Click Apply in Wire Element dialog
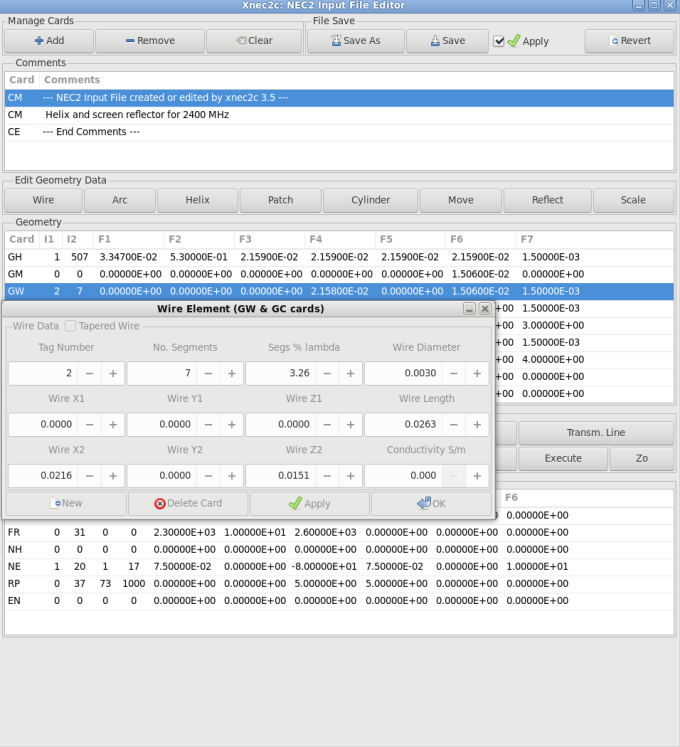680x747 pixels. click(310, 504)
